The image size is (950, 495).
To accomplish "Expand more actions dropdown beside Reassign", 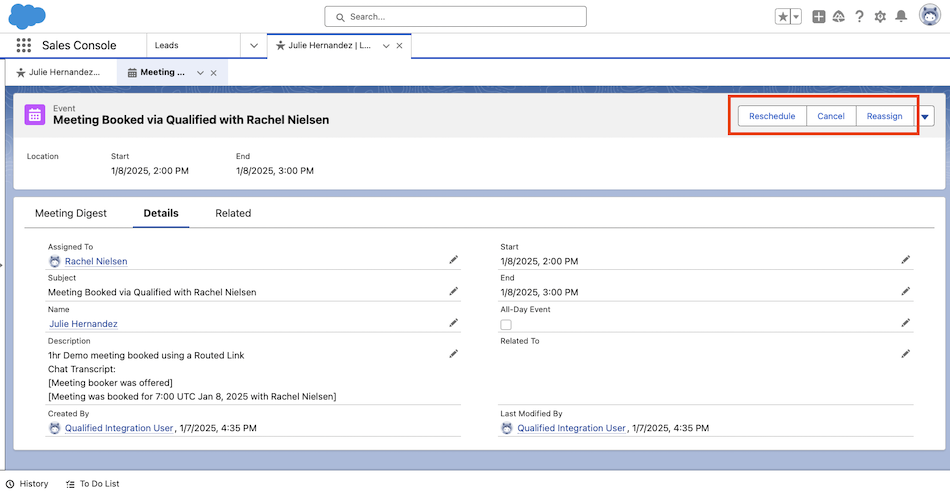I will click(925, 116).
